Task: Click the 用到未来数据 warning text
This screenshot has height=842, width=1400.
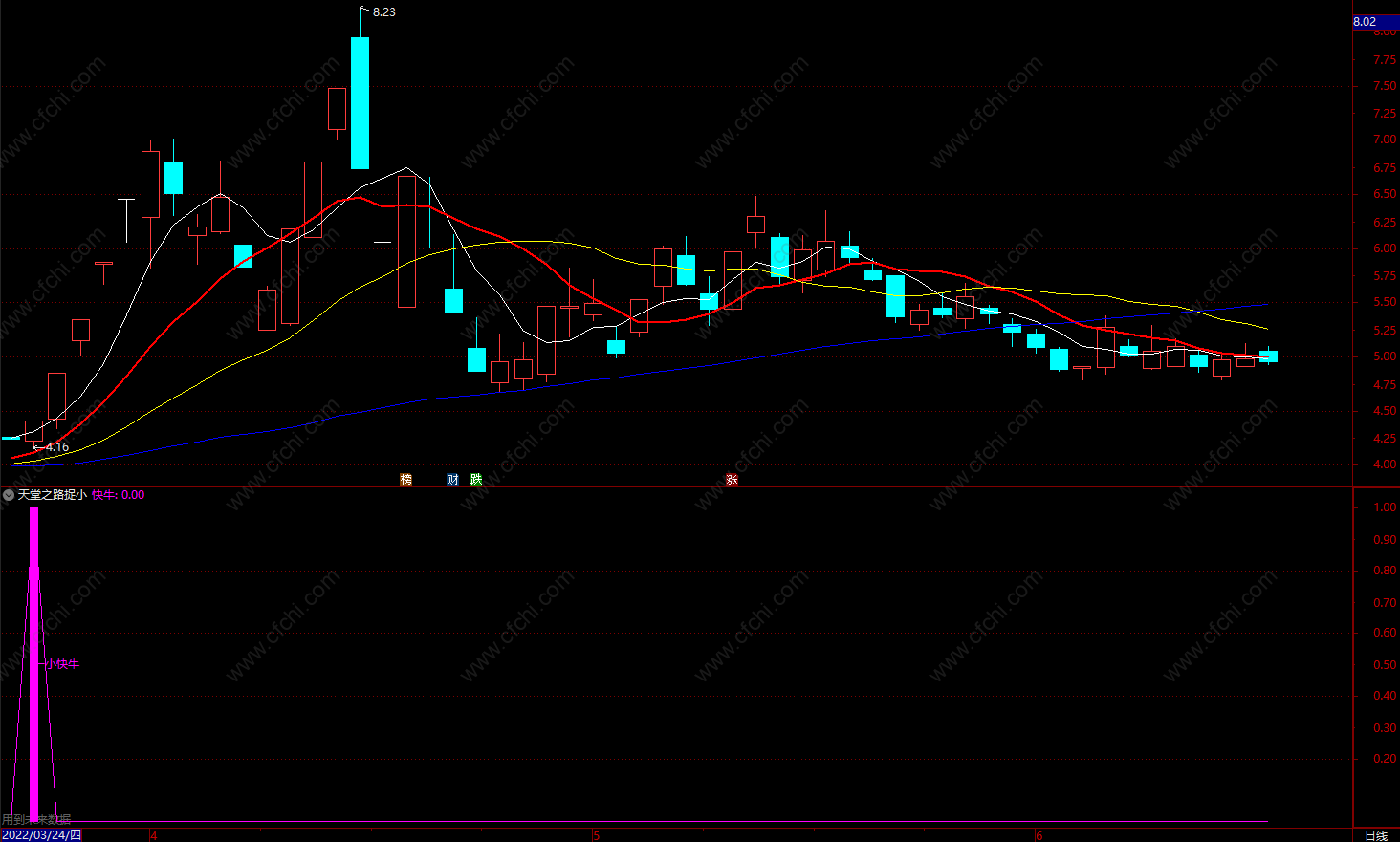Action: coord(36,820)
